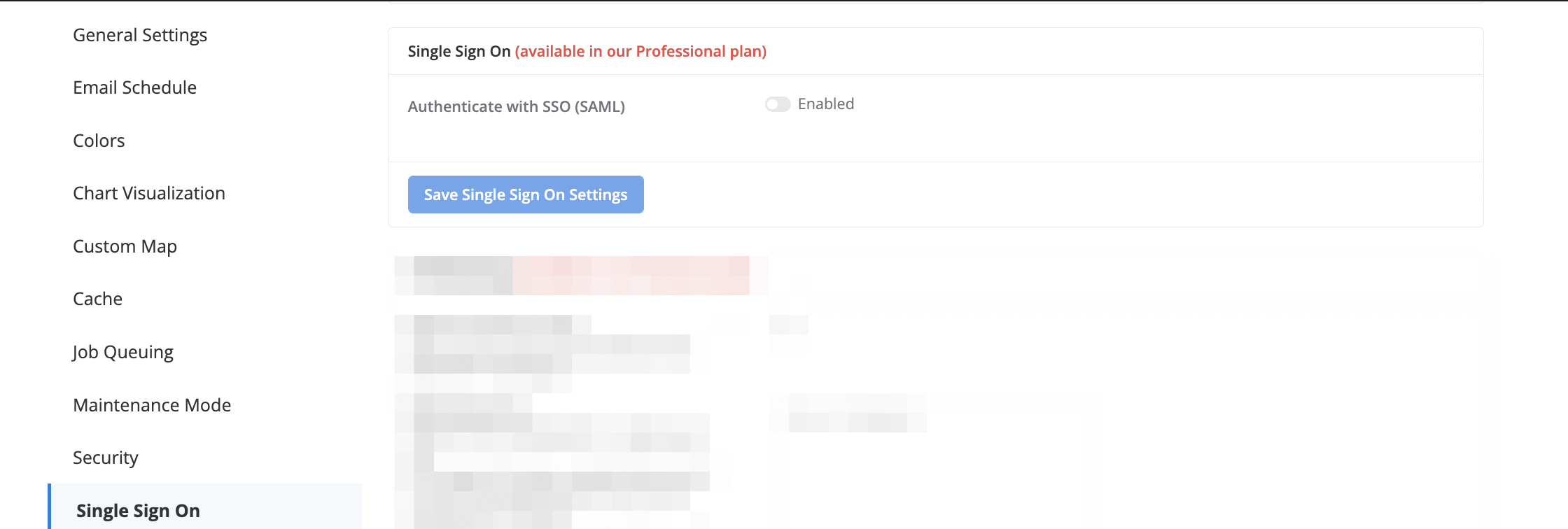Screen dimensions: 1568x529
Task: Open the Security settings page
Action: click(105, 458)
